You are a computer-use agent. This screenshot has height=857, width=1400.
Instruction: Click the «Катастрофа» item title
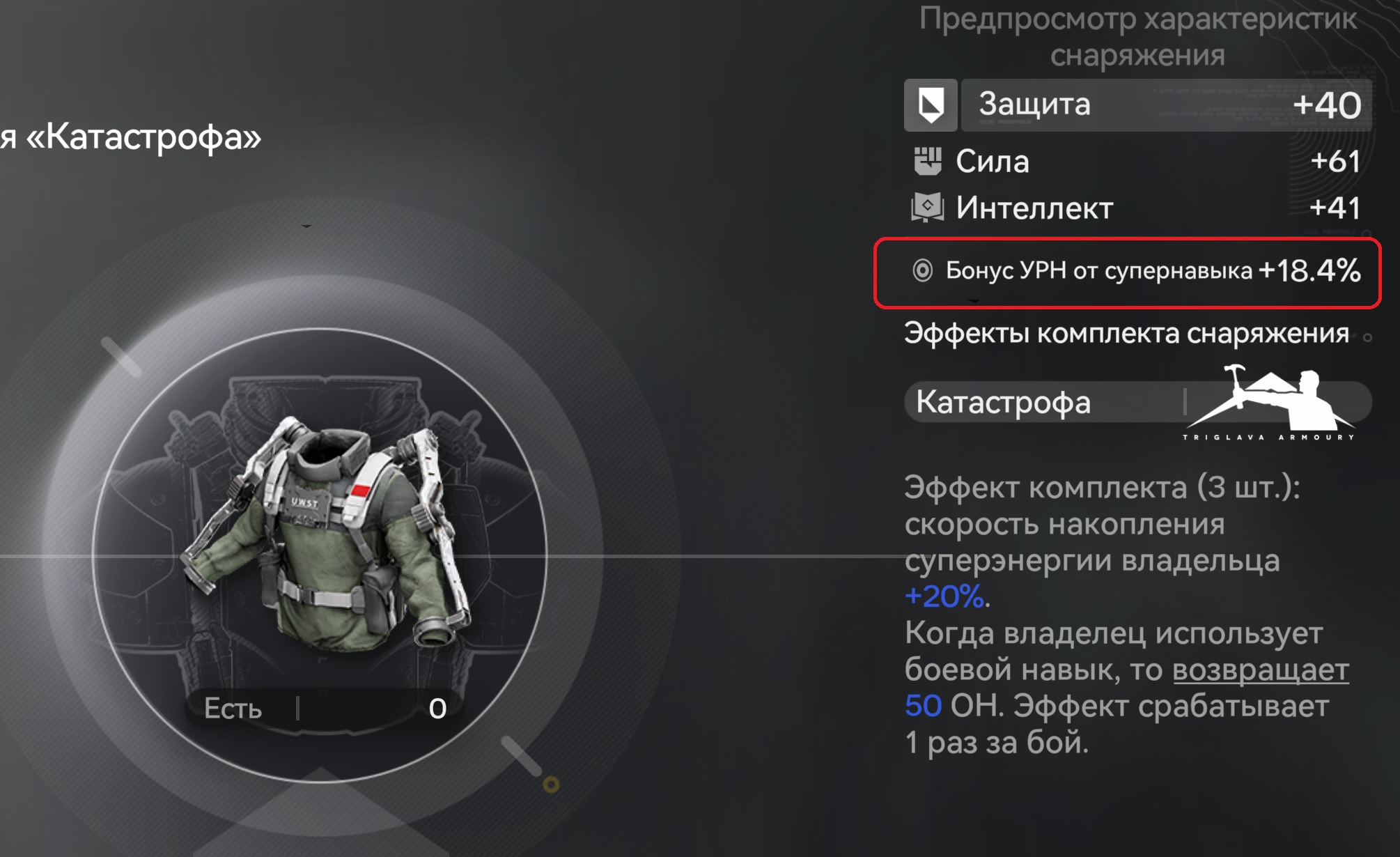pos(131,136)
